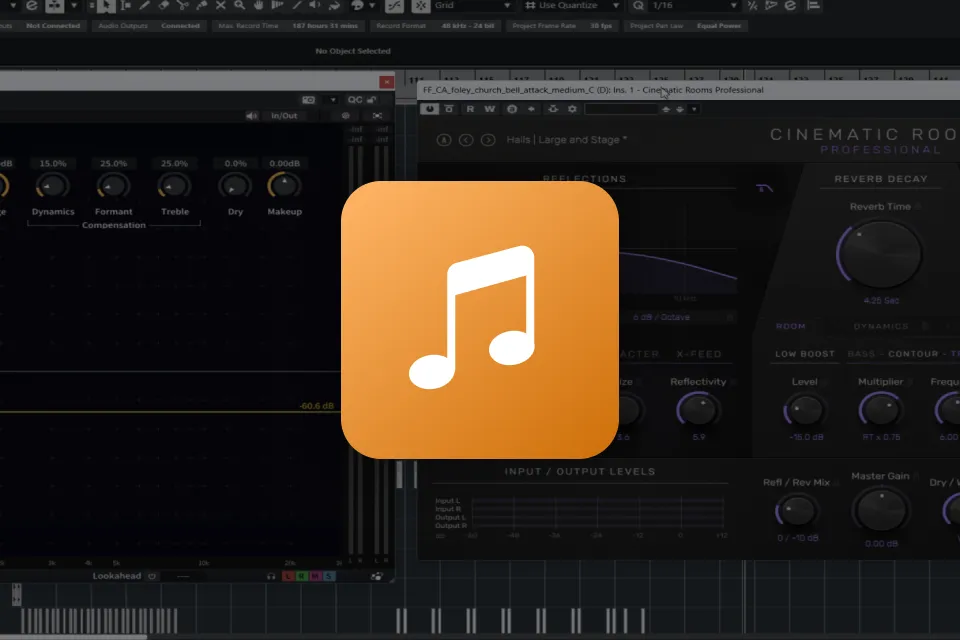Select the Time Warp tool

pyautogui.click(x=277, y=6)
